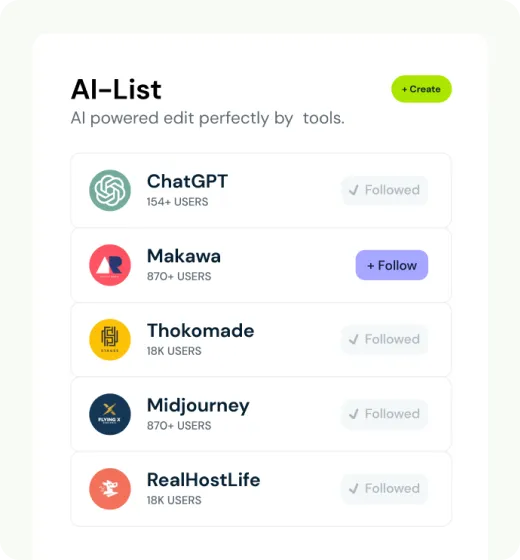Image resolution: width=520 pixels, height=560 pixels.
Task: Toggle RealHostLife's Followed button
Action: click(385, 489)
